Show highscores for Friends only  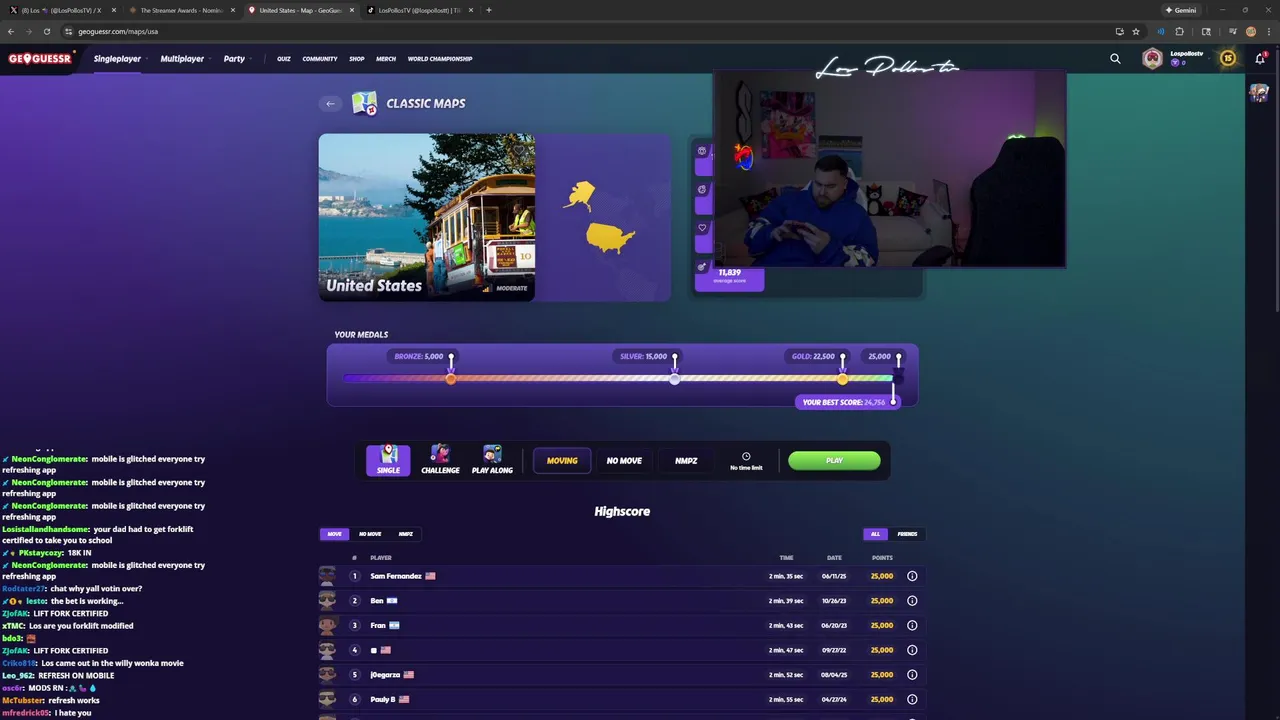tap(907, 534)
